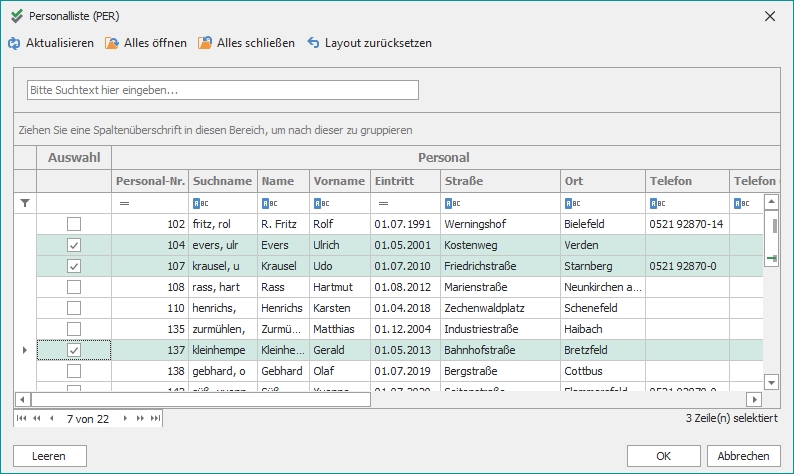
Task: Click the Leeren button
Action: tap(50, 455)
